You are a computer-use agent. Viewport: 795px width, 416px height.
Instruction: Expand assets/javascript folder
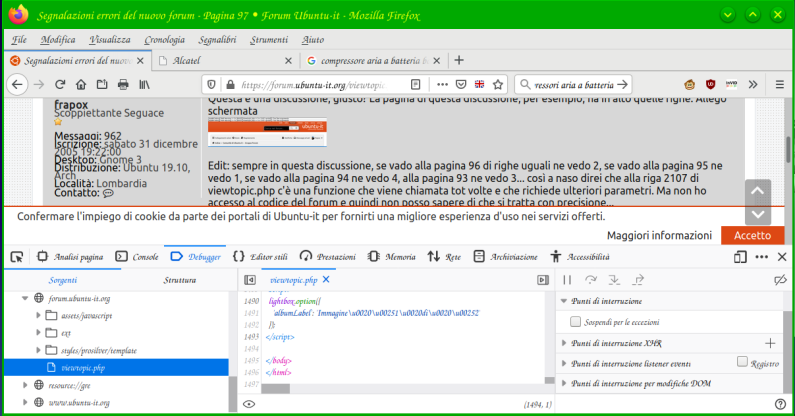[x=38, y=316]
